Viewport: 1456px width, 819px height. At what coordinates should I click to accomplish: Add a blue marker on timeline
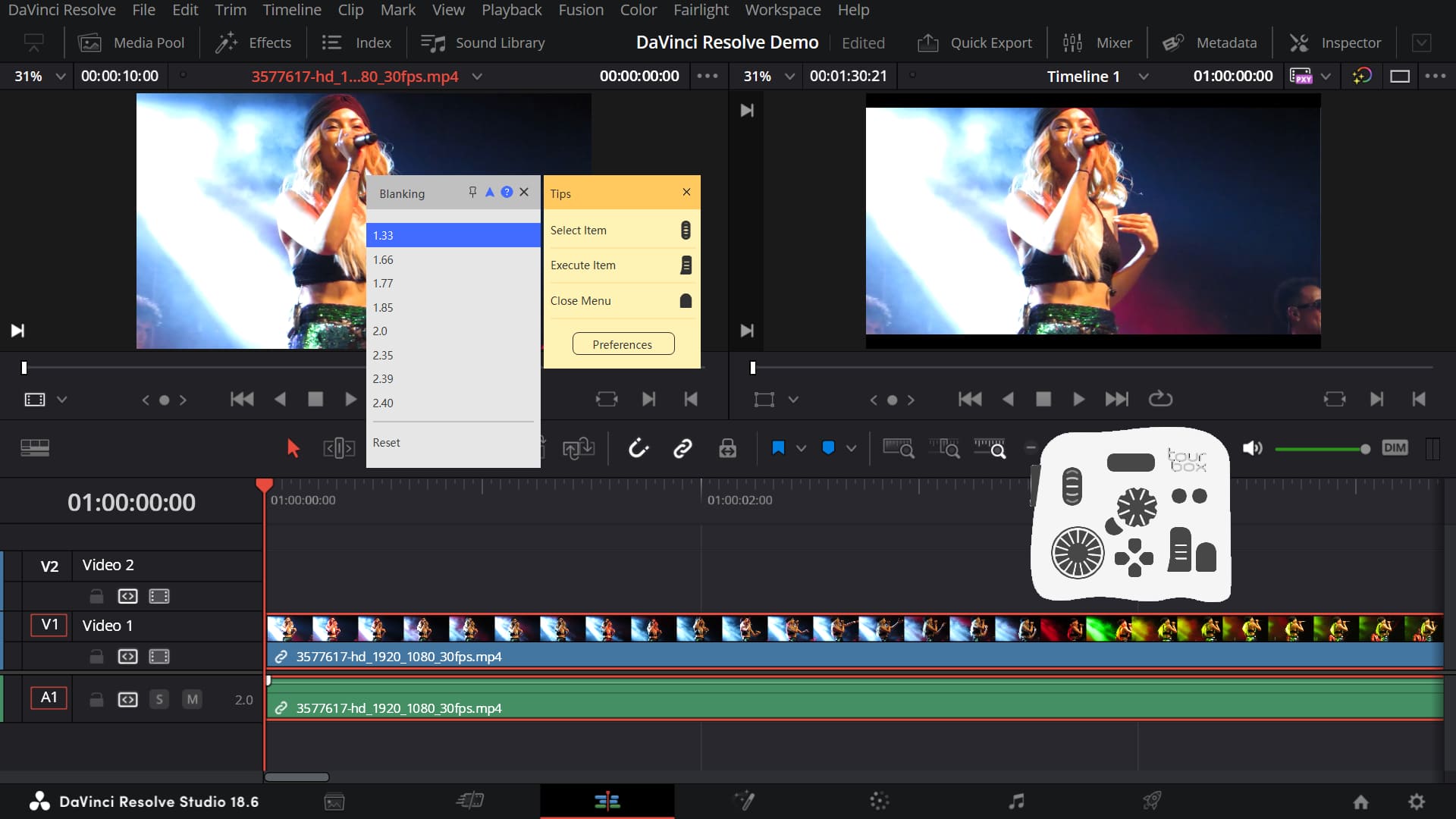coord(828,448)
